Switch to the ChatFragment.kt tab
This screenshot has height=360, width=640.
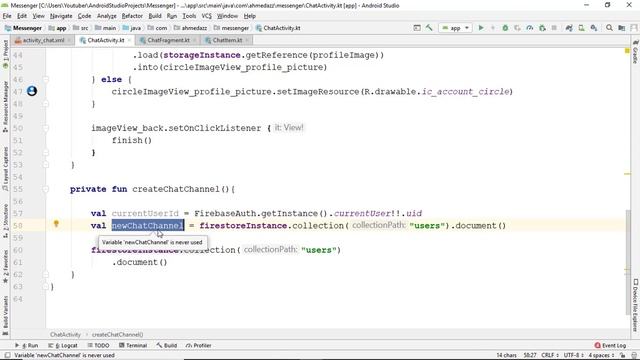click(x=168, y=40)
